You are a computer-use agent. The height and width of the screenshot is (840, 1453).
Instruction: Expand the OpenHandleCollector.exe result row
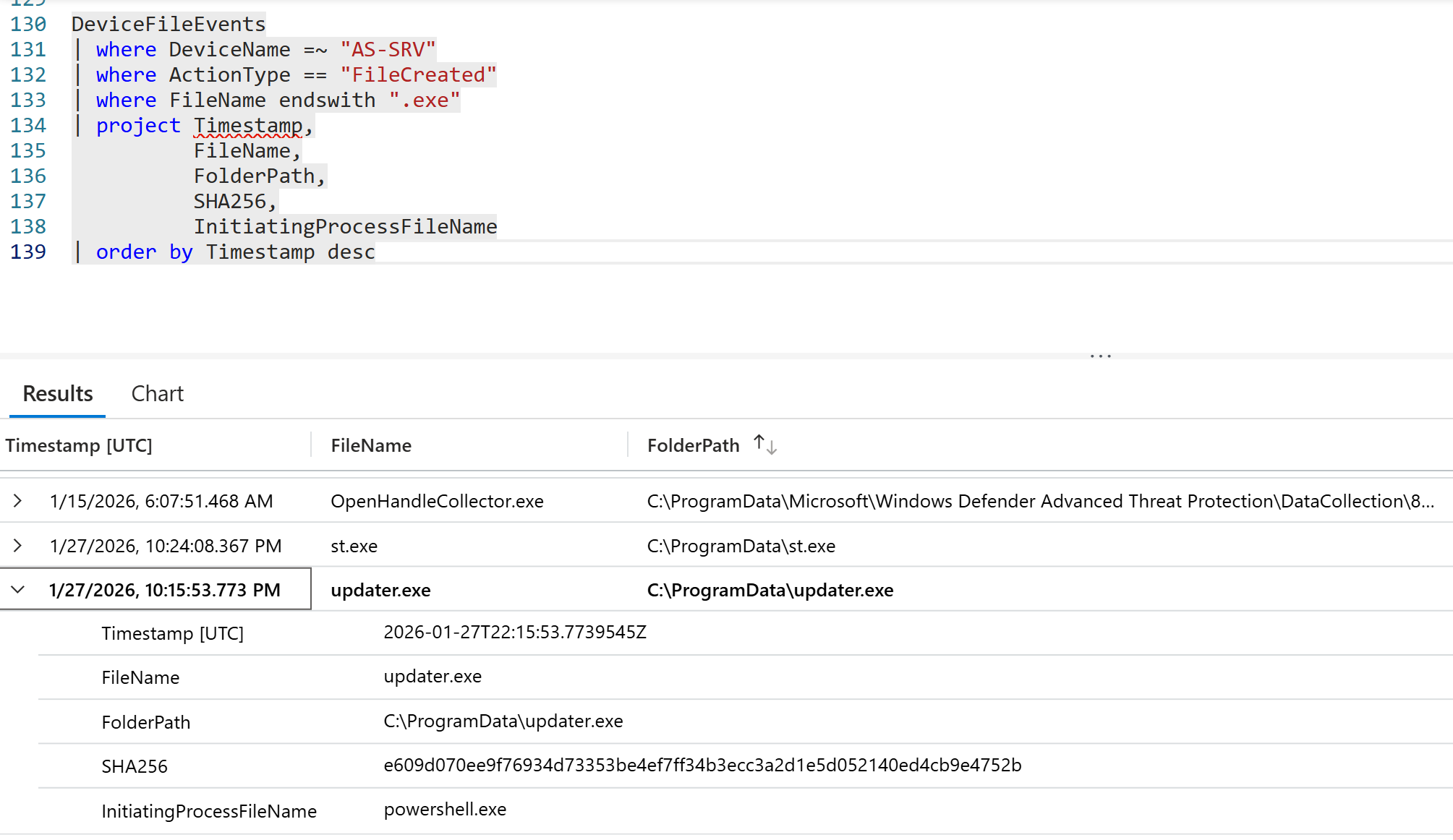click(18, 501)
